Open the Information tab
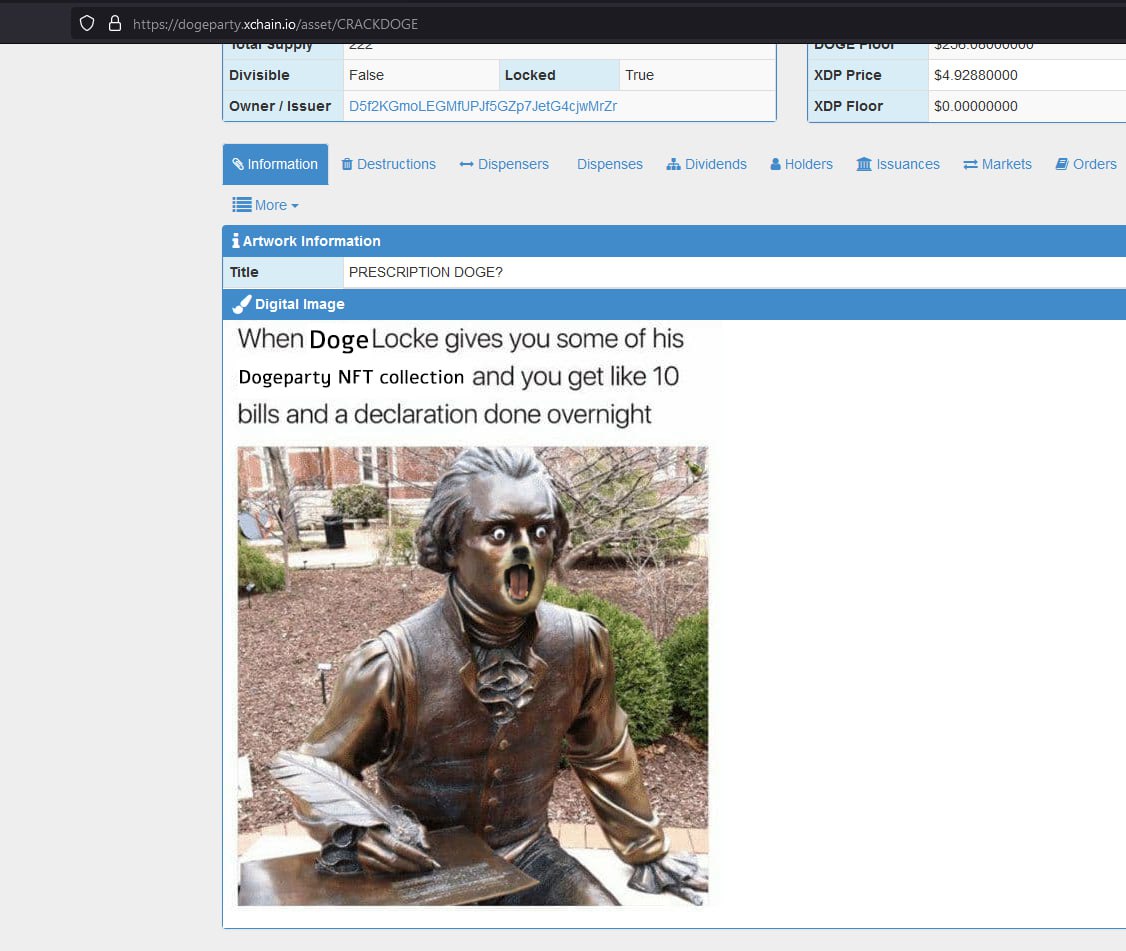1126x951 pixels. [x=275, y=164]
